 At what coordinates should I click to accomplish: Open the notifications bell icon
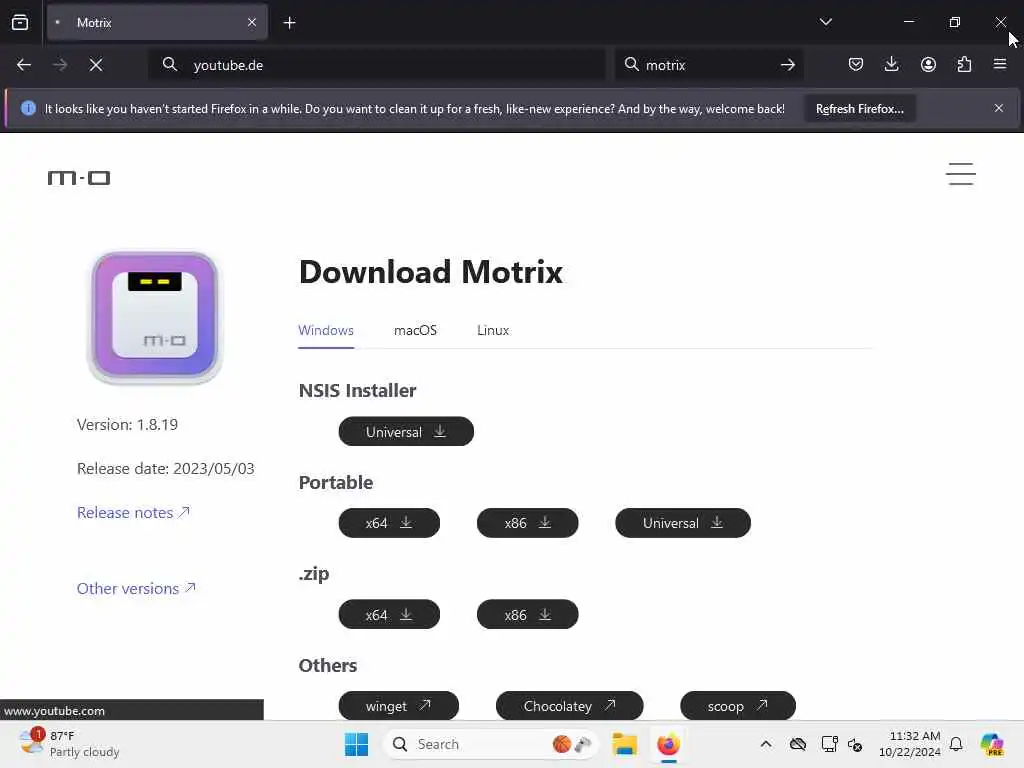[x=956, y=744]
